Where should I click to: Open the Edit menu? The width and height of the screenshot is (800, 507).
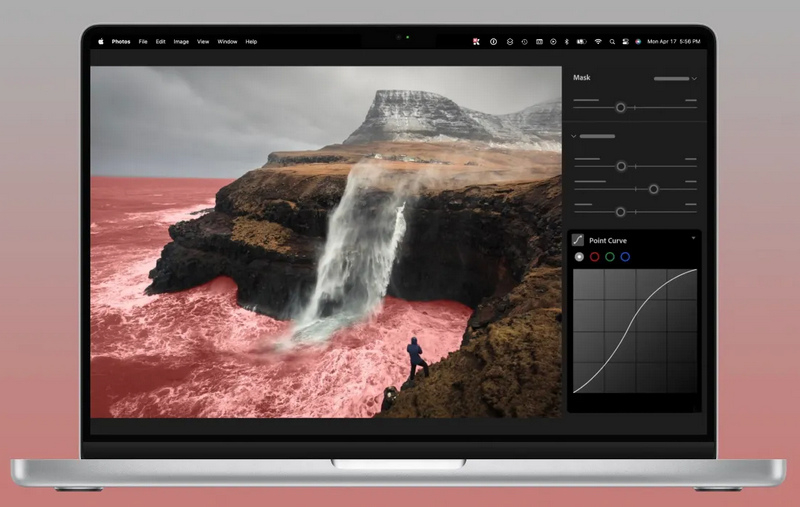tap(160, 41)
